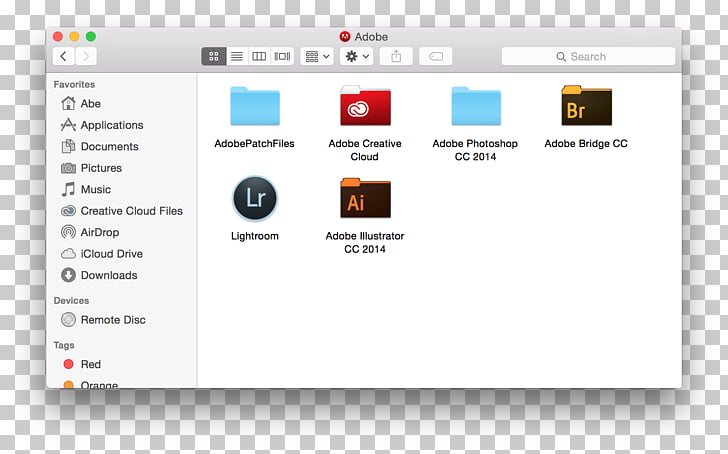Open Documents in the sidebar
Image resolution: width=728 pixels, height=454 pixels.
point(122,146)
